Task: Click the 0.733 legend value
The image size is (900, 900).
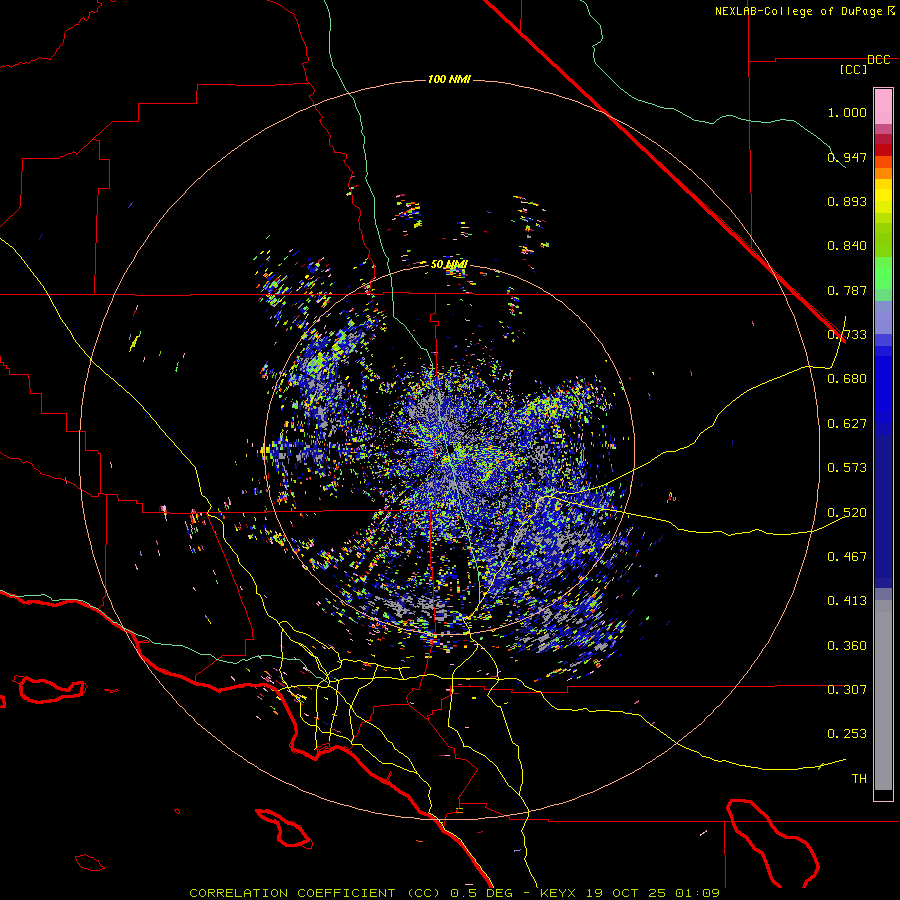Action: [847, 335]
